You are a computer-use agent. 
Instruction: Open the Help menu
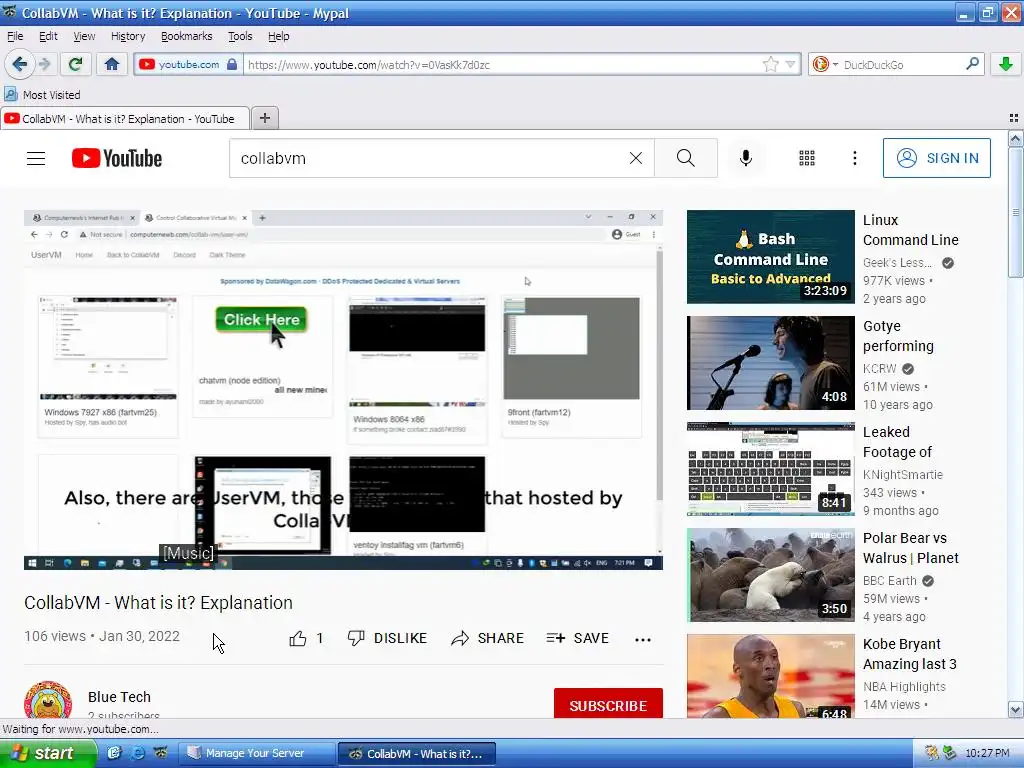(x=279, y=37)
